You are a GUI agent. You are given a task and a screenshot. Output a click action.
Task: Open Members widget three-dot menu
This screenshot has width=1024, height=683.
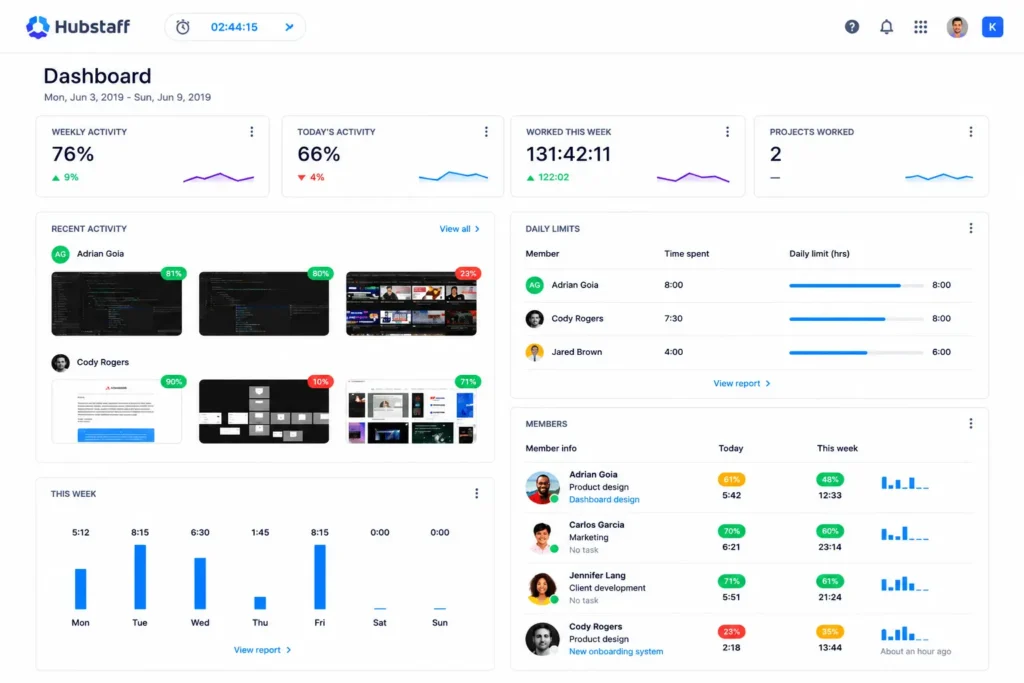pos(970,424)
